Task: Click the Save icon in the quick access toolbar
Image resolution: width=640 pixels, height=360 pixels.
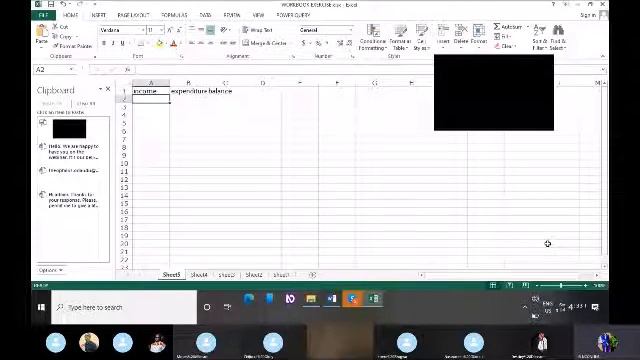Action: 51,4
